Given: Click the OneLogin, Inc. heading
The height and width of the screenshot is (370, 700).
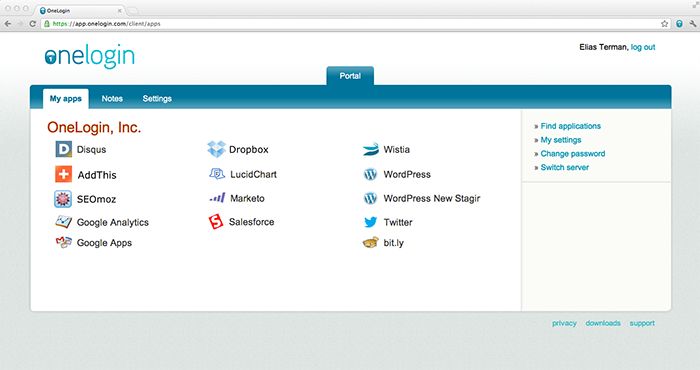Looking at the screenshot, I should coord(94,127).
